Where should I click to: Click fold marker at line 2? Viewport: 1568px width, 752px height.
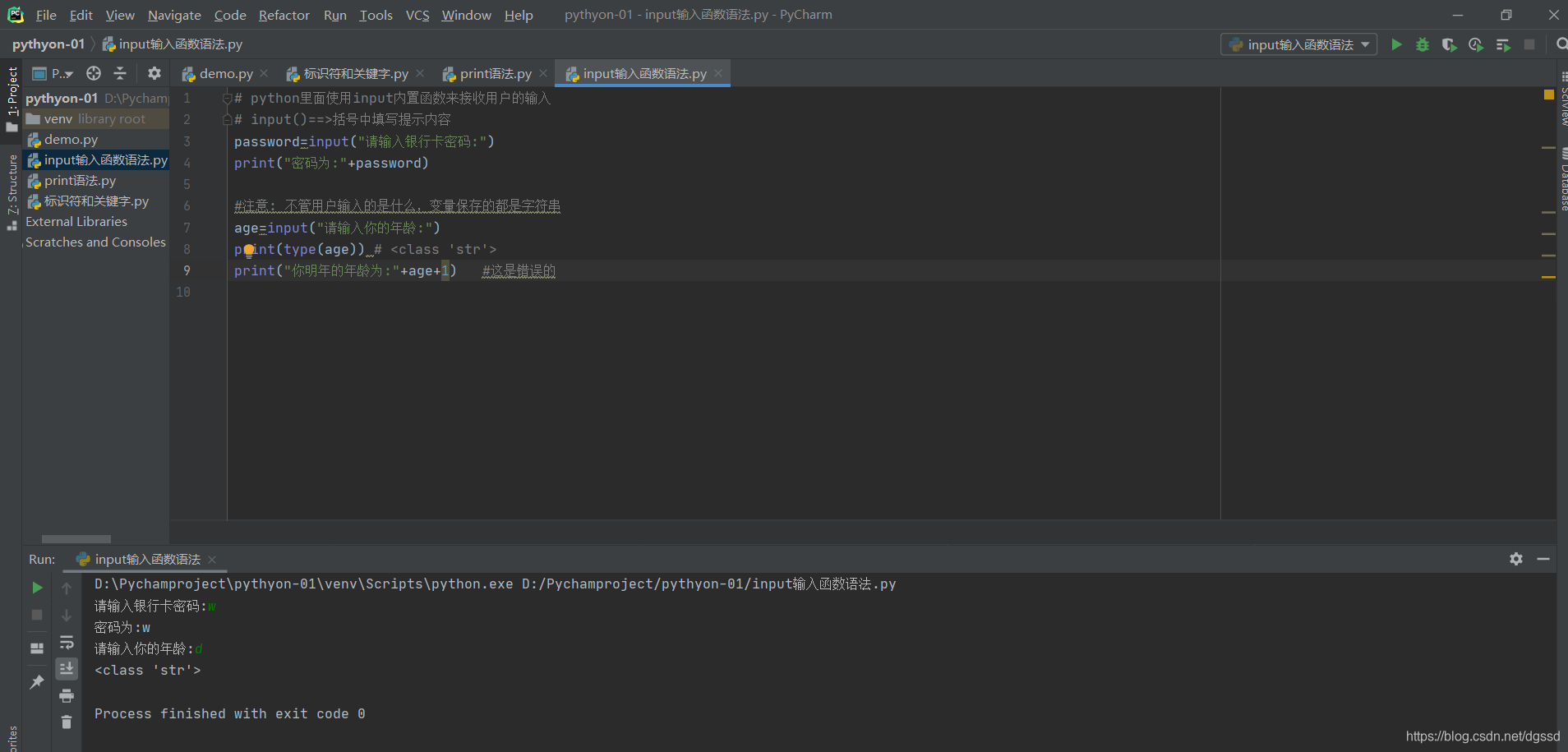227,119
